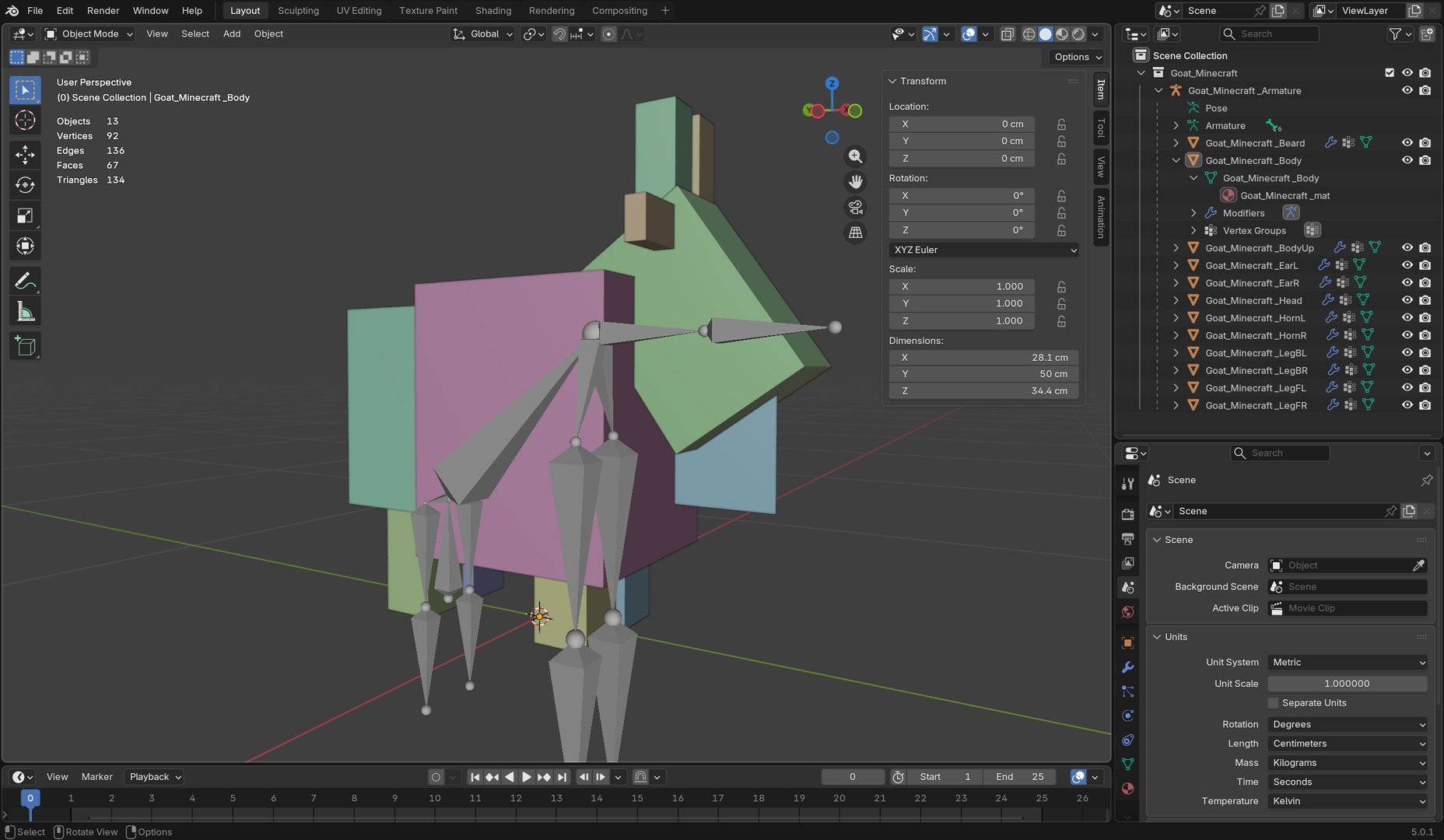Activate the Rotate tool
The height and width of the screenshot is (840, 1444).
coord(25,185)
